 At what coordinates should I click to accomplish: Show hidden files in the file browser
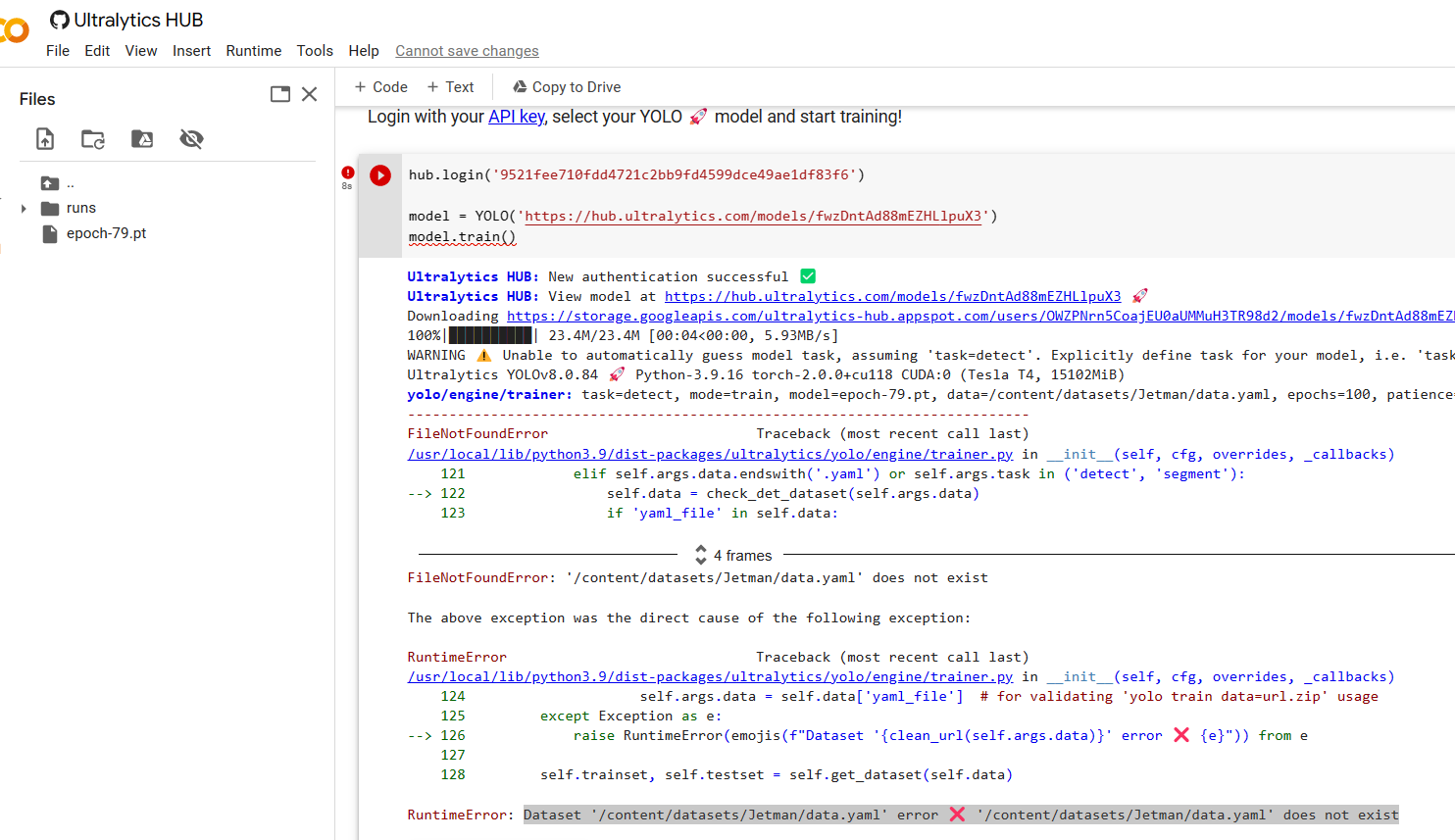[190, 138]
